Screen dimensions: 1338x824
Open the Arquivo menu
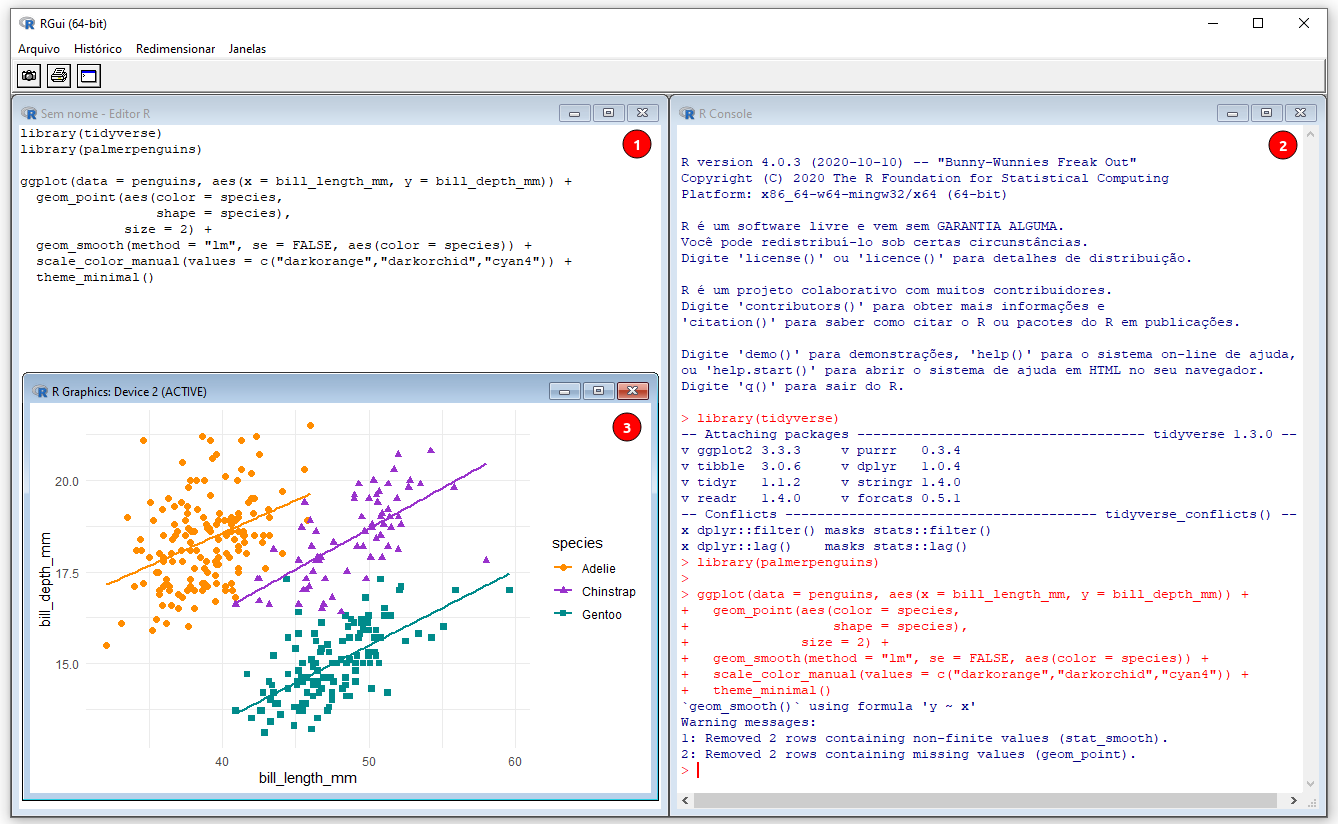point(39,48)
